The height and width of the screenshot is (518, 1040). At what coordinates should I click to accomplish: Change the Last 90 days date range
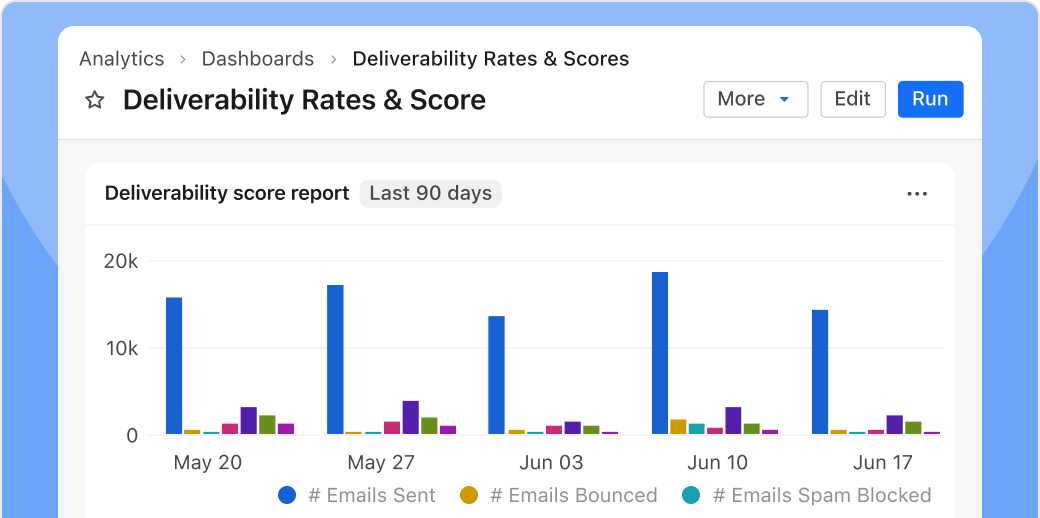point(430,194)
